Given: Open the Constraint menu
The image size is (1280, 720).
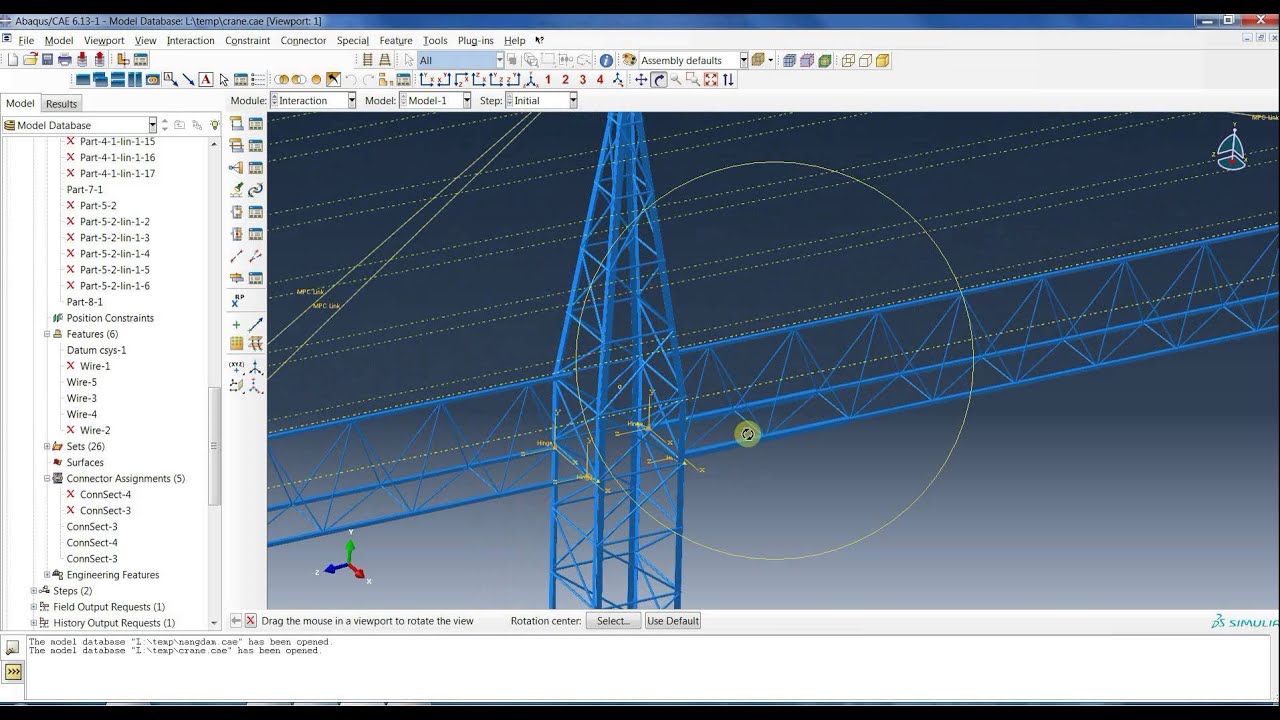Looking at the screenshot, I should point(247,41).
